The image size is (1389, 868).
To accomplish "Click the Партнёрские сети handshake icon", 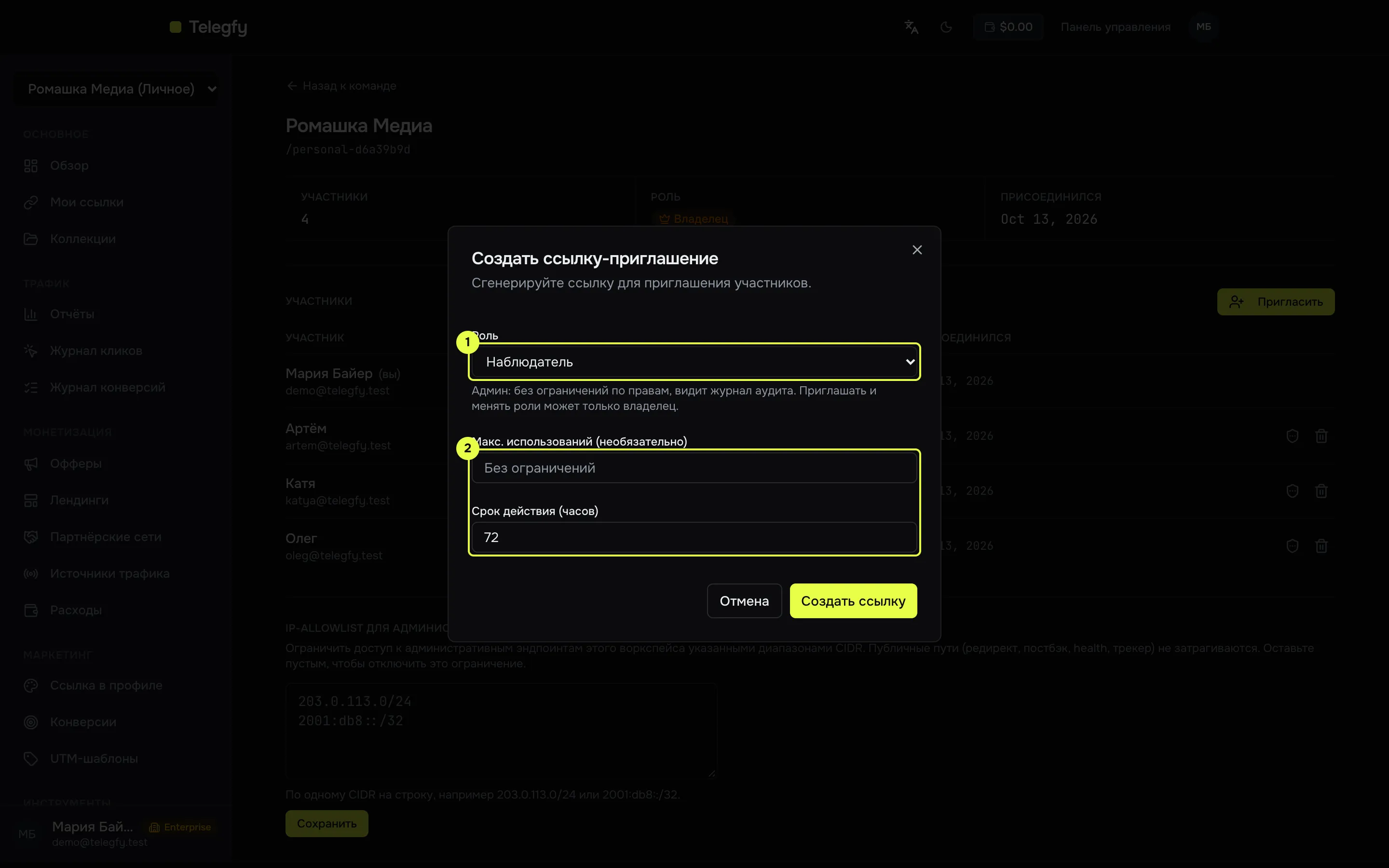I will tap(31, 537).
